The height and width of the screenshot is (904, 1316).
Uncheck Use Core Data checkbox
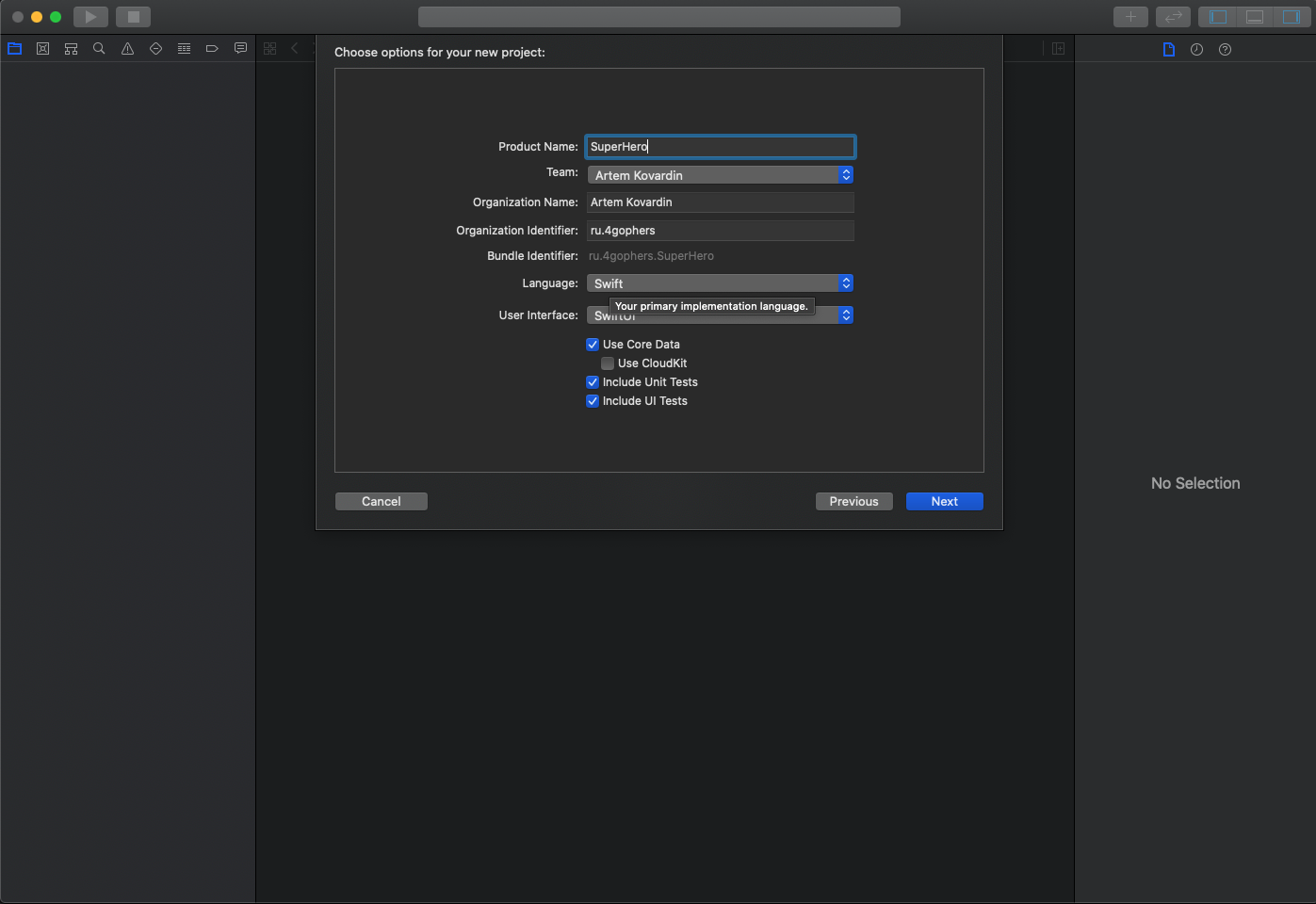[593, 345]
